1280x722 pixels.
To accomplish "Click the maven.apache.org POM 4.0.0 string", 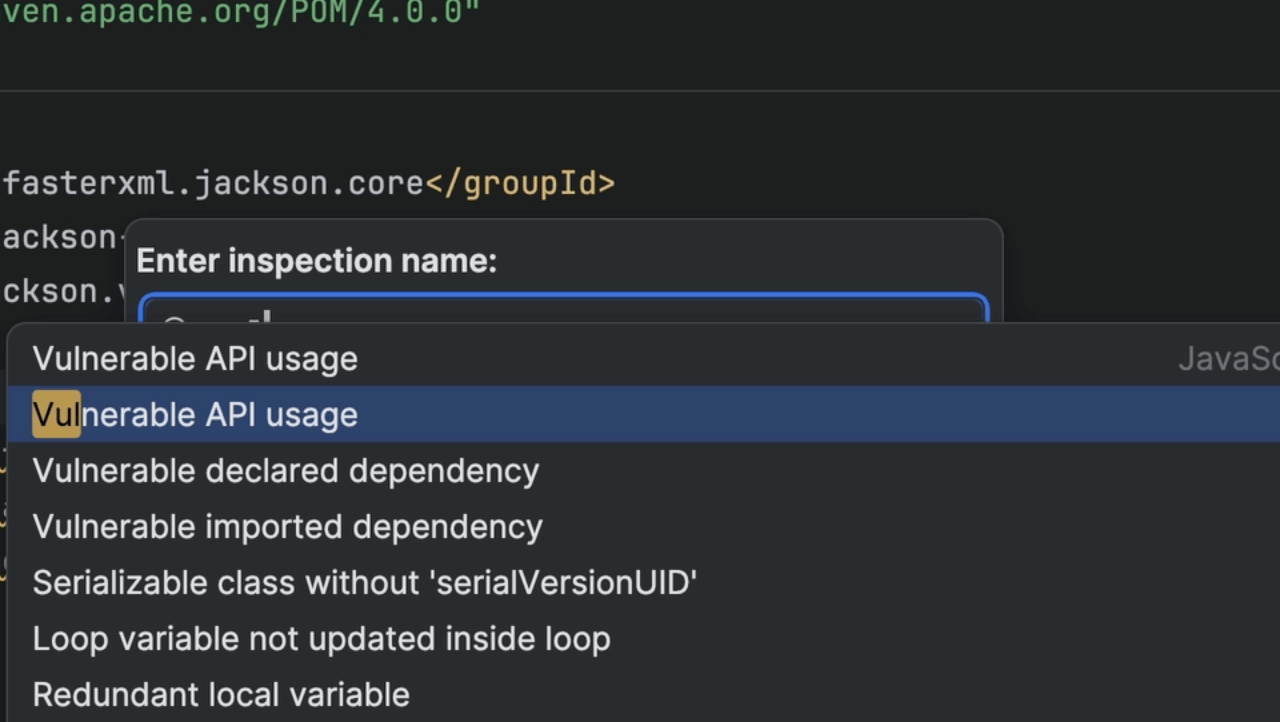I will [x=240, y=13].
